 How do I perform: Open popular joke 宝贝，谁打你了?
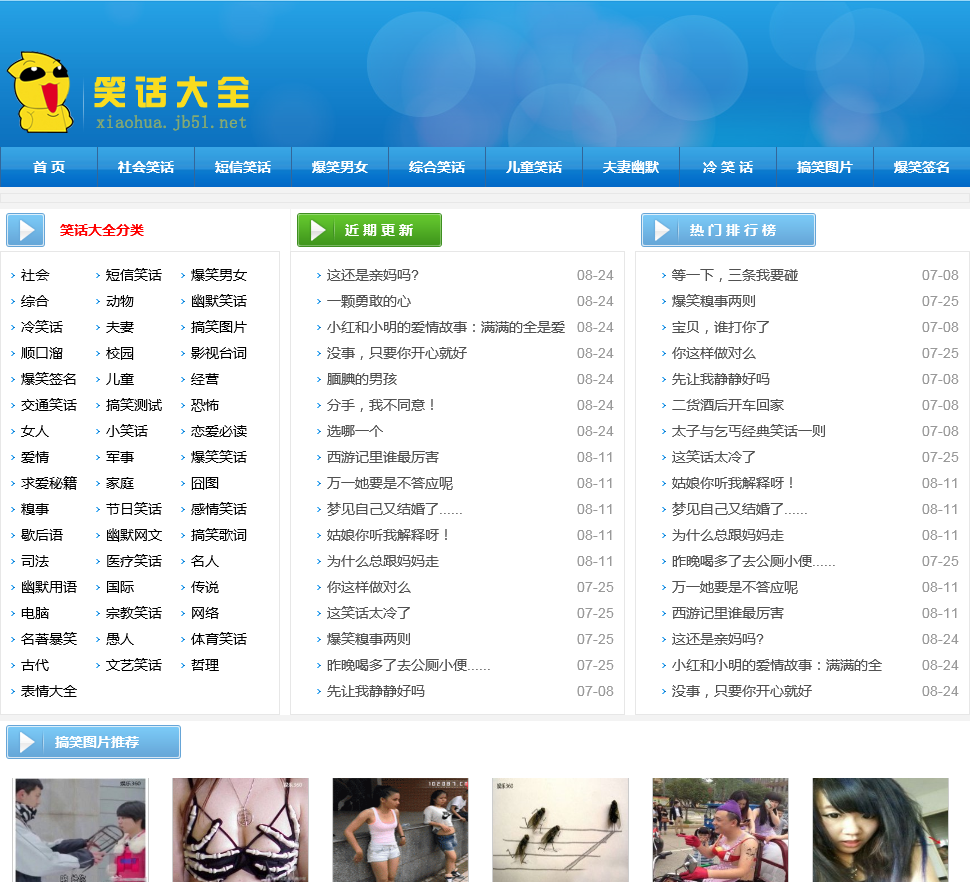pos(721,327)
